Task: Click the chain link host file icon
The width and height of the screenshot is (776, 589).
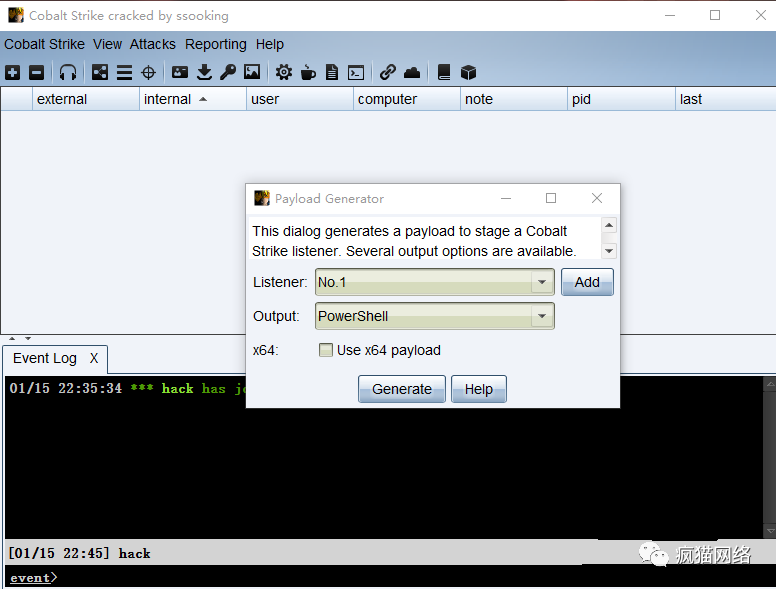Action: [388, 73]
